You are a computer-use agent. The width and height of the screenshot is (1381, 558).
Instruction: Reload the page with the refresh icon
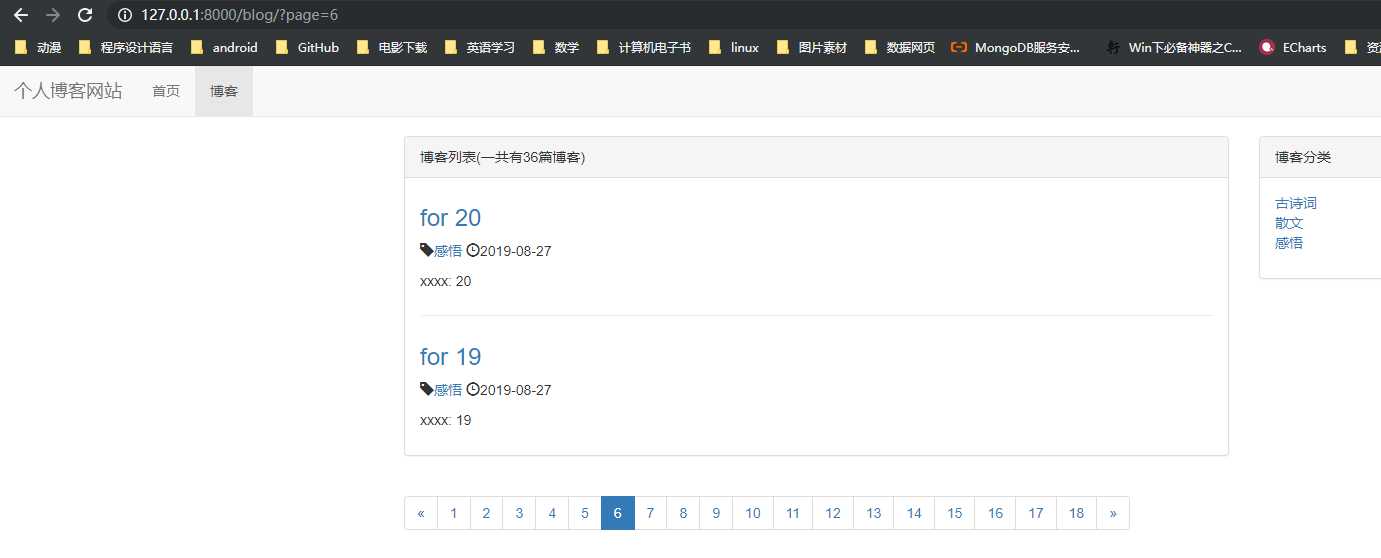[x=86, y=15]
